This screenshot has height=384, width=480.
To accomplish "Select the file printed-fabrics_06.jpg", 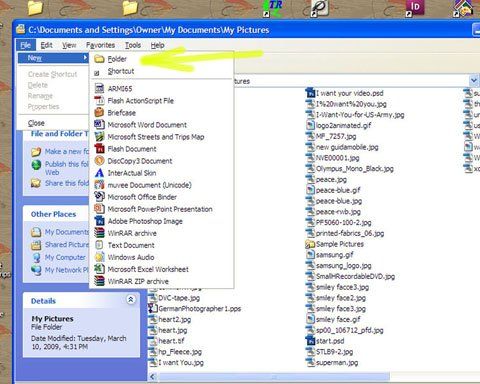I will pos(345,233).
